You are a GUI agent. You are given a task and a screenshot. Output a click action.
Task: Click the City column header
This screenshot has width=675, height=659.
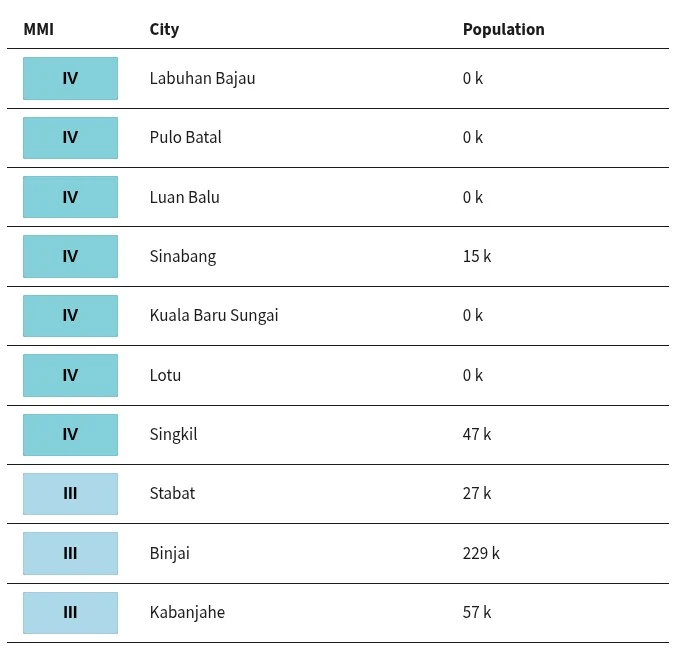click(164, 30)
